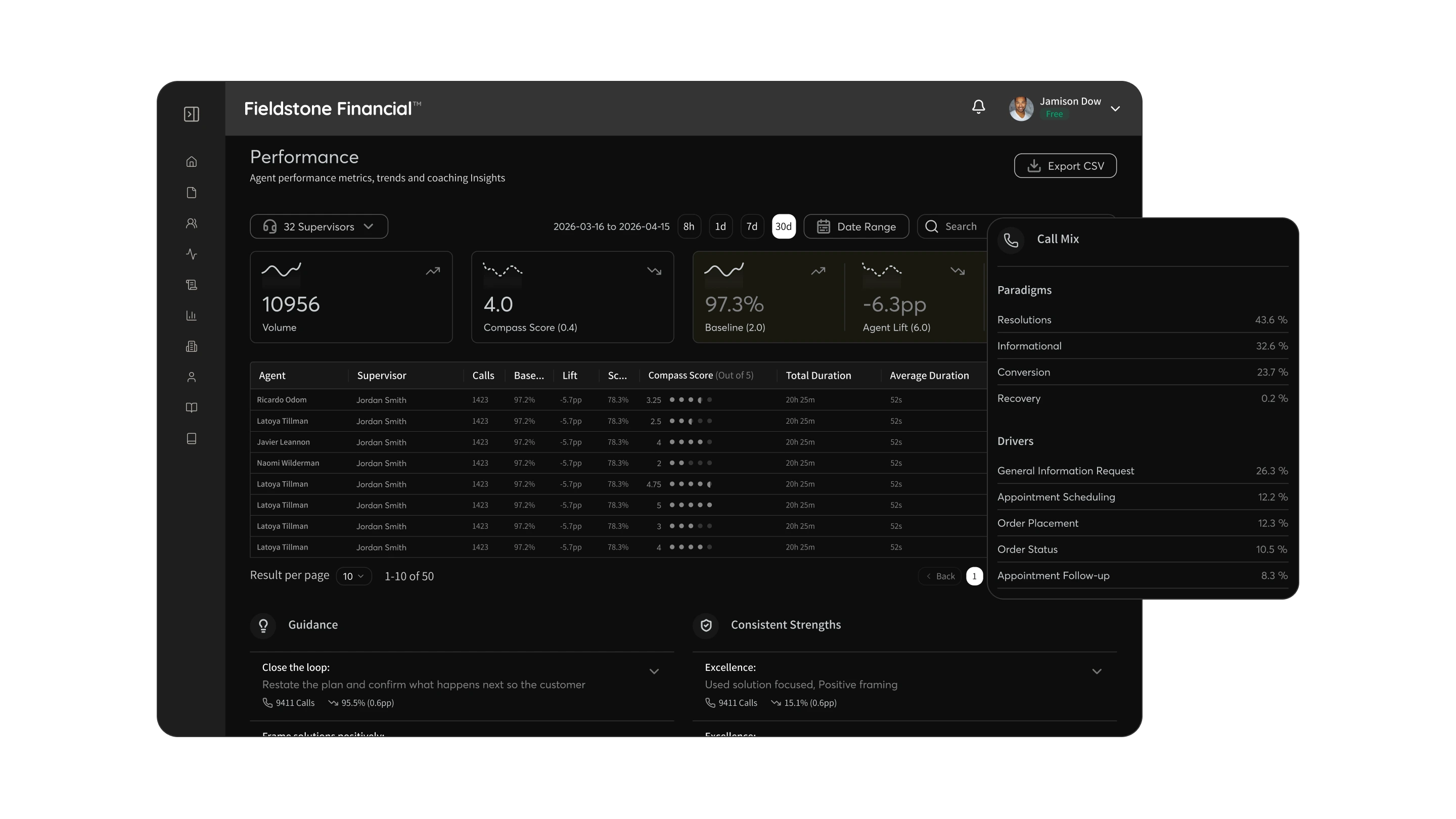
Task: Expand the Close the loop guidance item
Action: [x=654, y=671]
